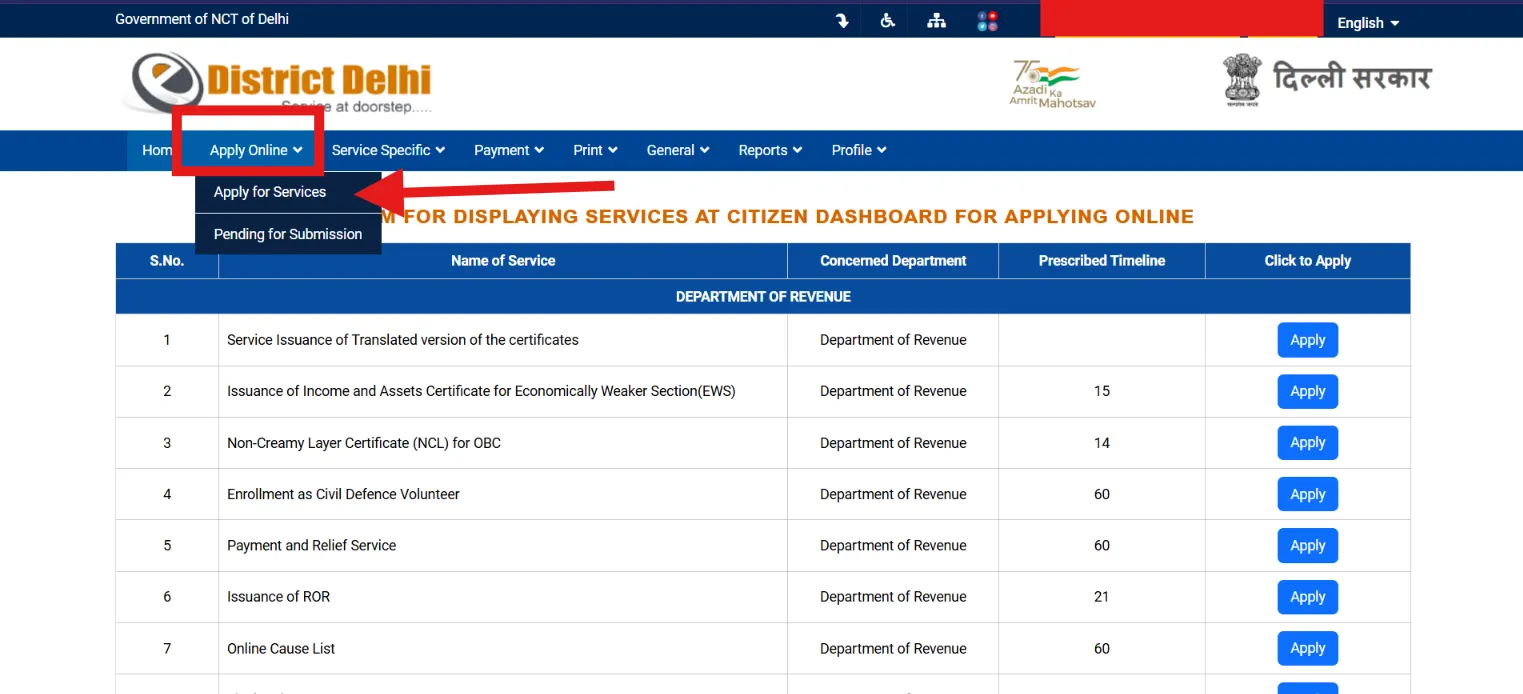
Task: Expand the Apply Online menu
Action: coord(256,150)
